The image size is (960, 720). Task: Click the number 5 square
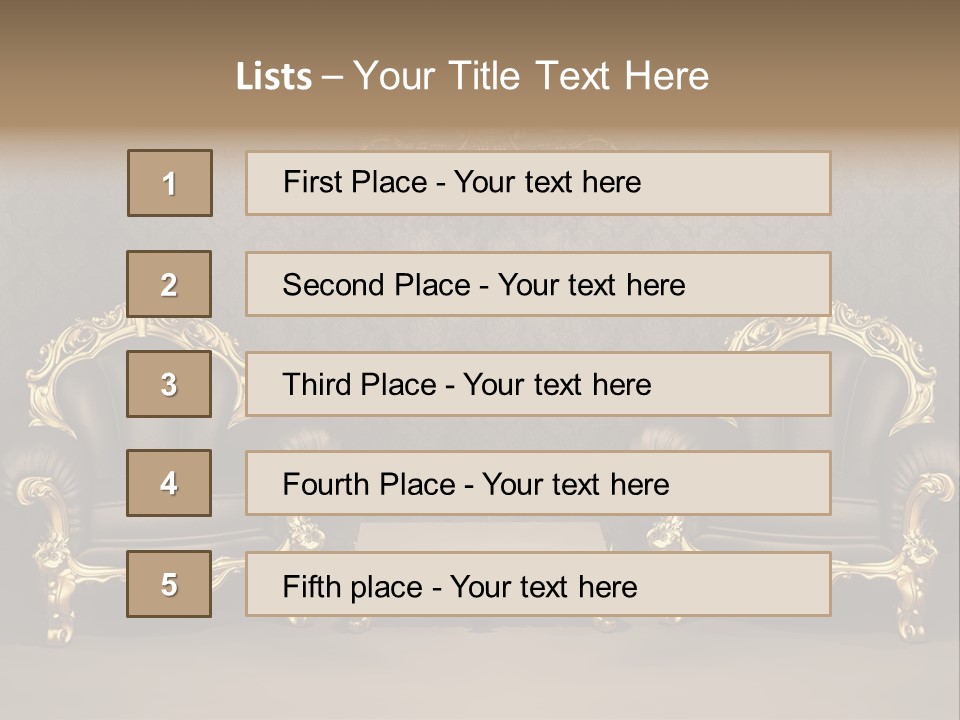pyautogui.click(x=169, y=583)
